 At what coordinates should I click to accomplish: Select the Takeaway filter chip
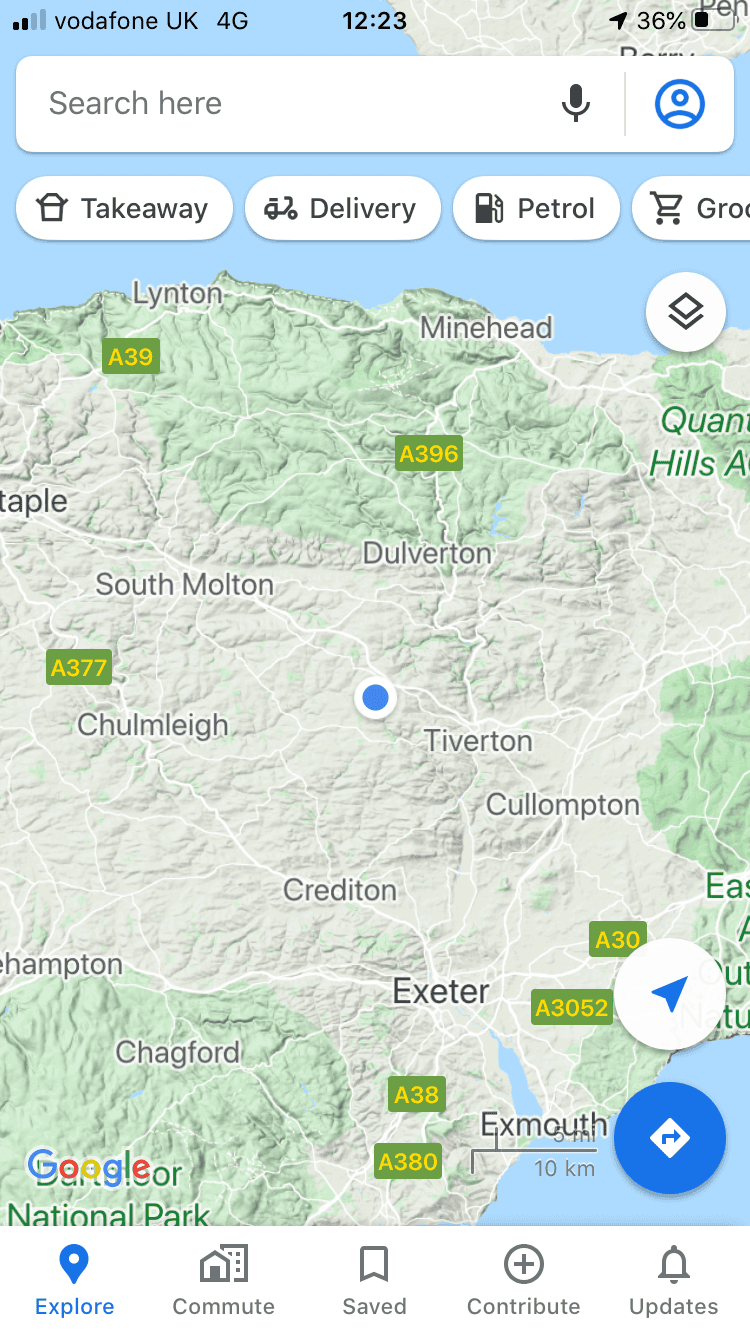[124, 208]
